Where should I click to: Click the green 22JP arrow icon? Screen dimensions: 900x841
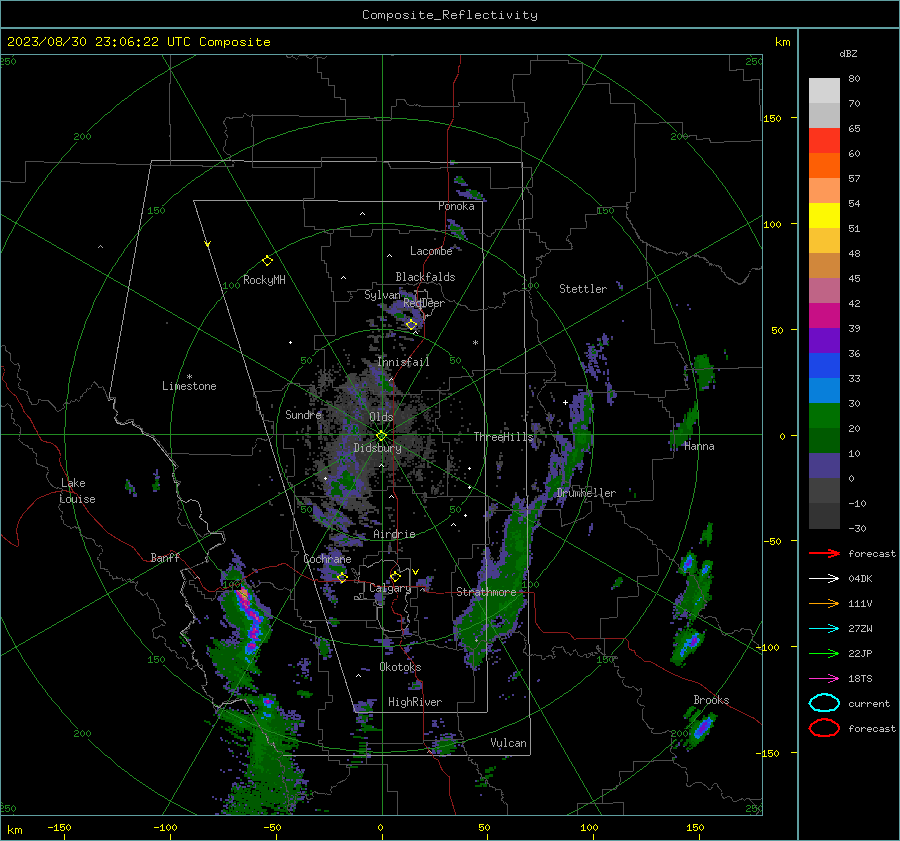pos(824,653)
